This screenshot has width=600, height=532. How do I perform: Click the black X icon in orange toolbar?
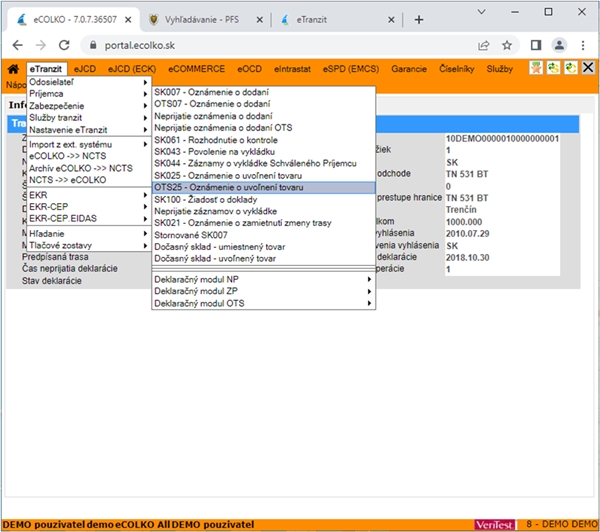[588, 68]
